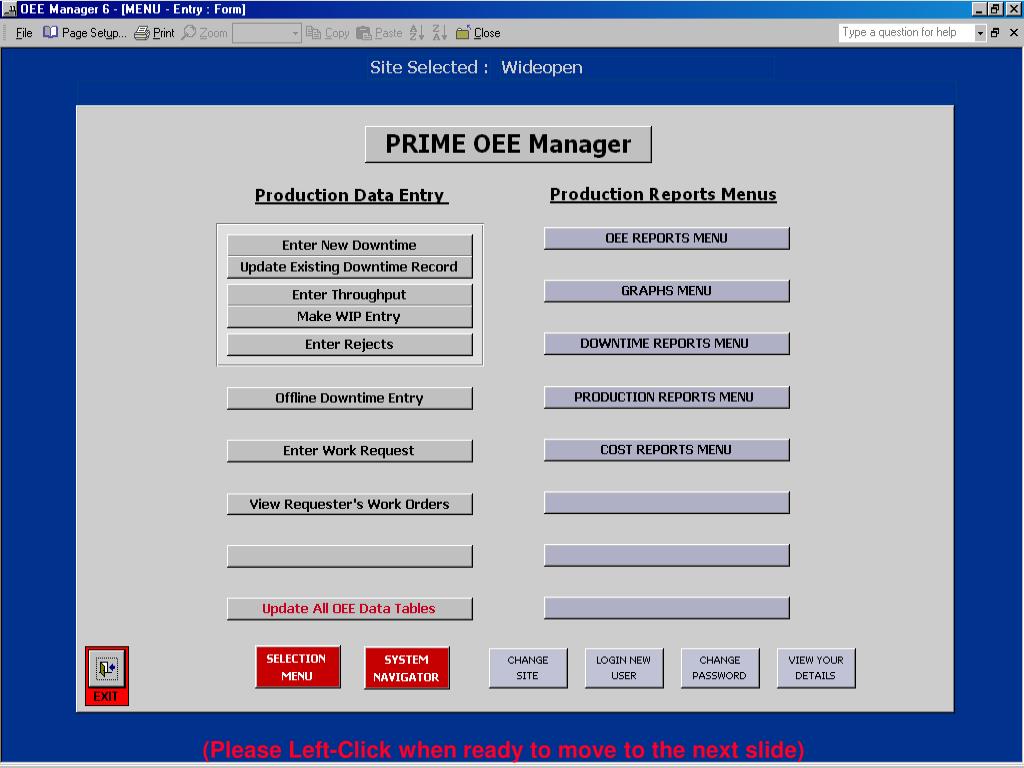Open the DOWNTIME REPORTS MENU
The width and height of the screenshot is (1024, 768).
667,344
